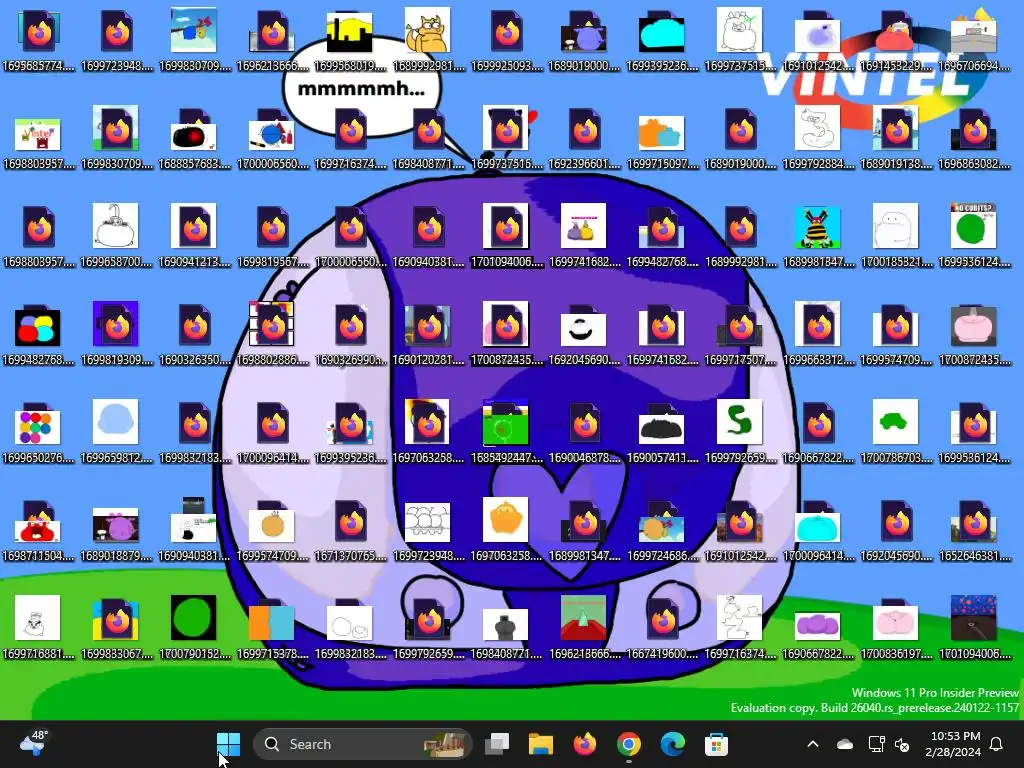Select desktop file 1696706694
This screenshot has height=768, width=1024.
point(974,39)
